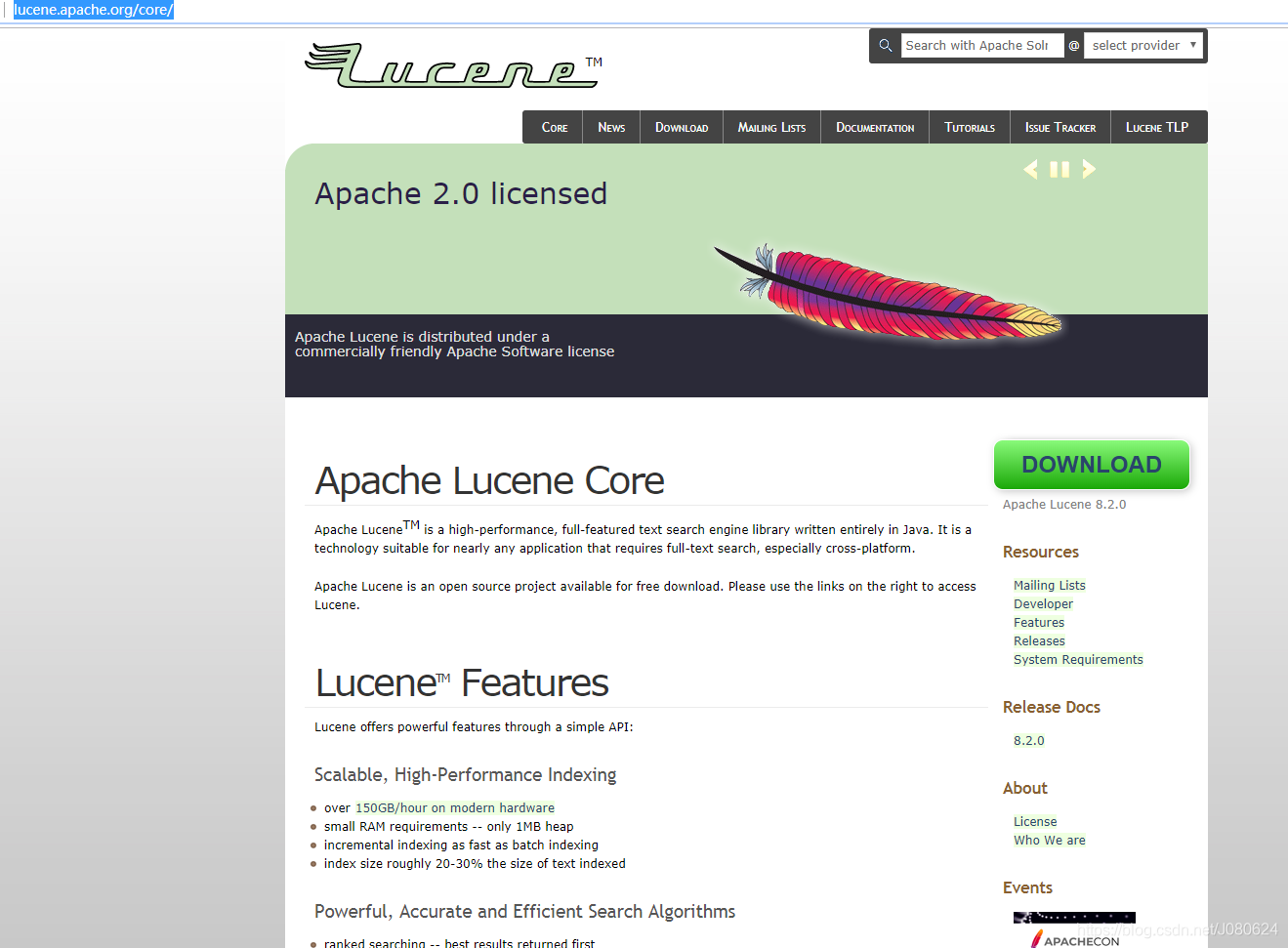Advance to next banner slide

point(1089,169)
